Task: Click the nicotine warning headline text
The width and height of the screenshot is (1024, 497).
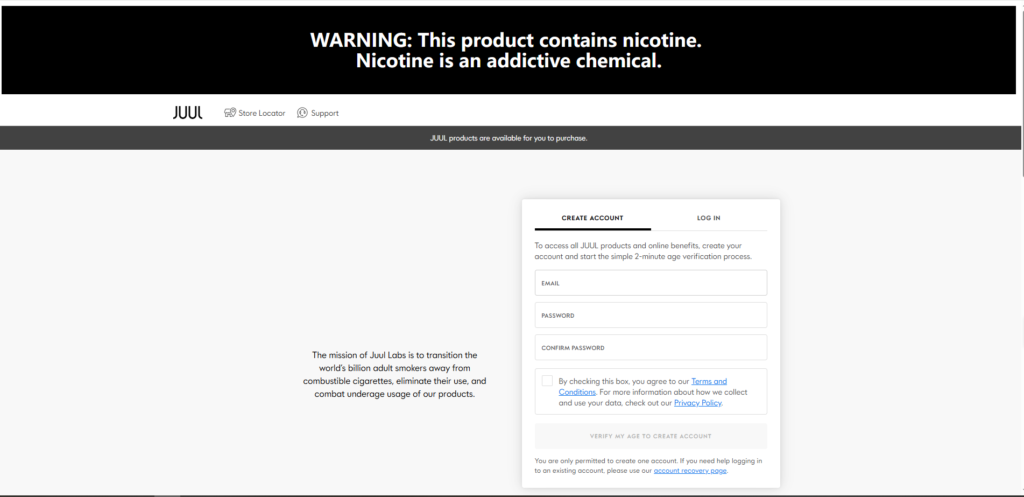Action: (506, 50)
